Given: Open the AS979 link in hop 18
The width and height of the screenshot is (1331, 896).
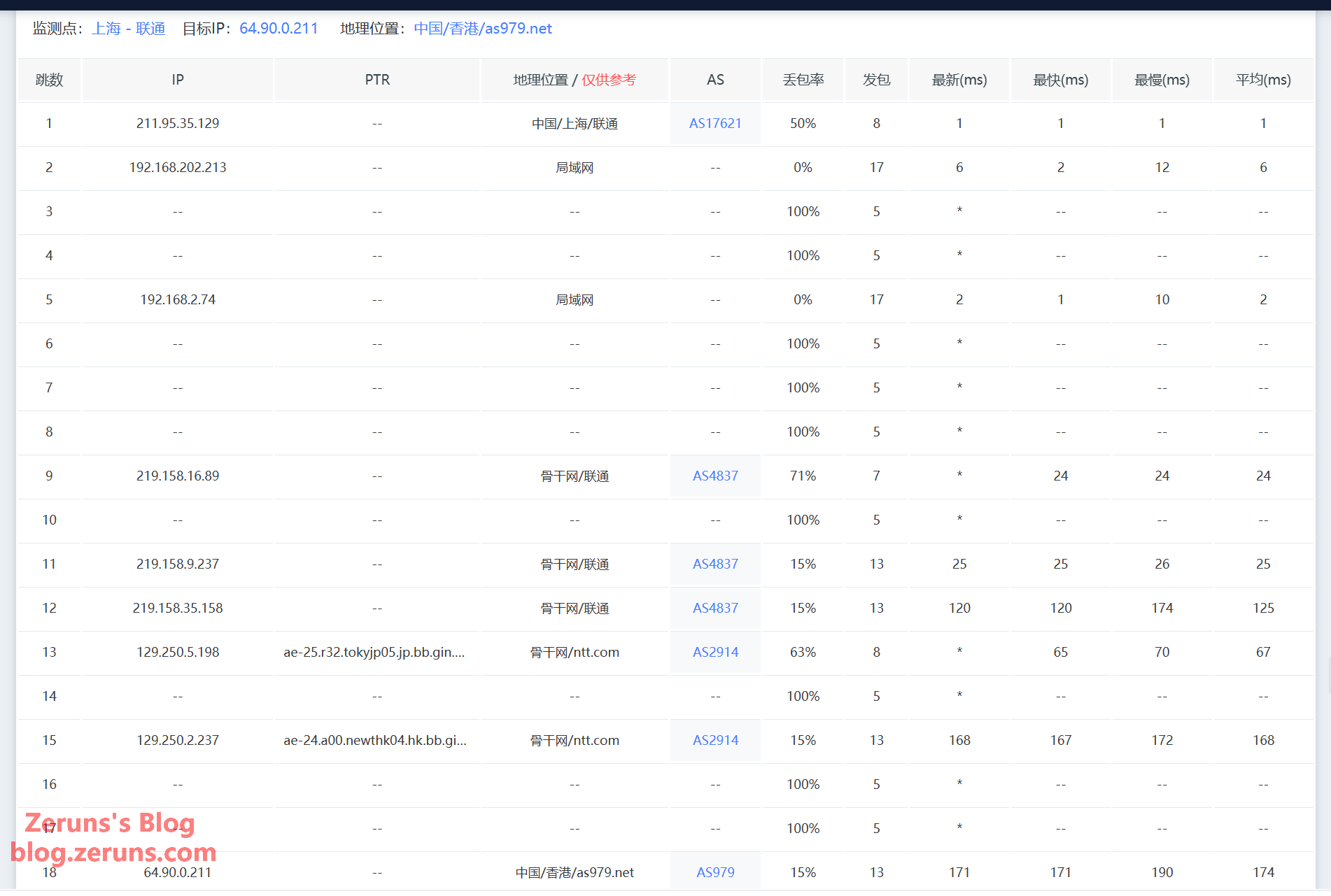Looking at the screenshot, I should [714, 873].
